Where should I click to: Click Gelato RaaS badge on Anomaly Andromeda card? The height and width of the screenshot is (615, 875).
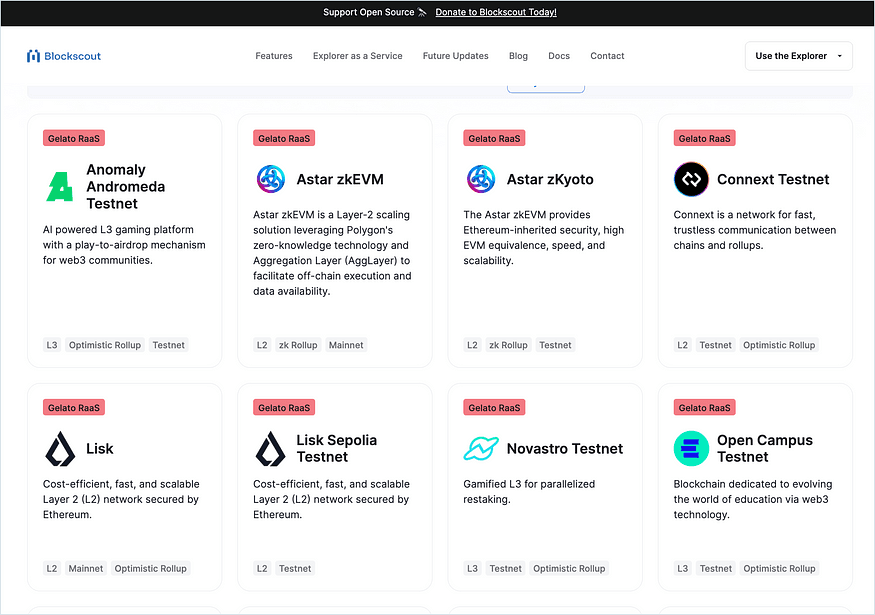coord(74,138)
